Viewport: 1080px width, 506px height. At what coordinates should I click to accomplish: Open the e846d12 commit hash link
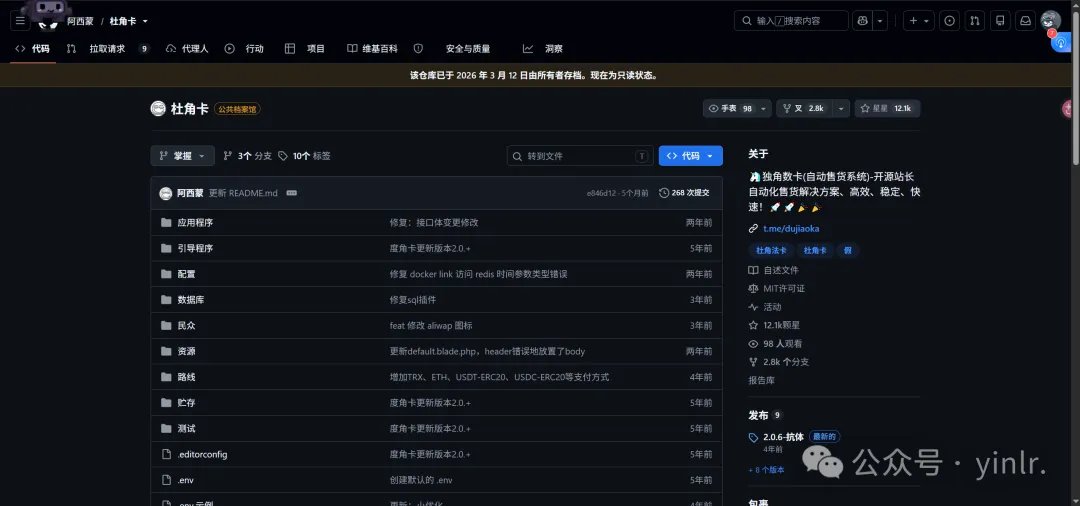(601, 193)
